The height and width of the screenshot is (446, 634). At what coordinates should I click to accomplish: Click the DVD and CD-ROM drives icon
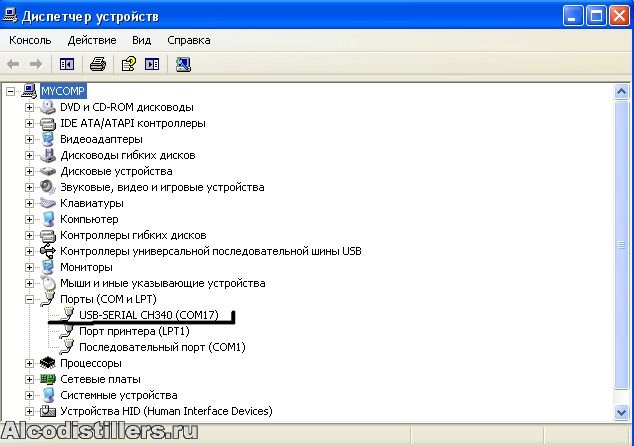click(x=48, y=107)
